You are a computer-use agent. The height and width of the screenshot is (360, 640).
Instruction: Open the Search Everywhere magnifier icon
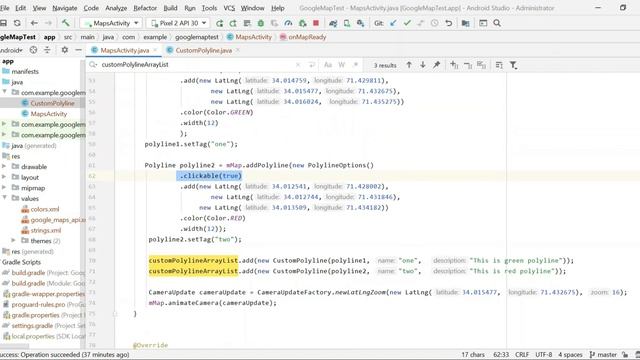tap(497, 23)
